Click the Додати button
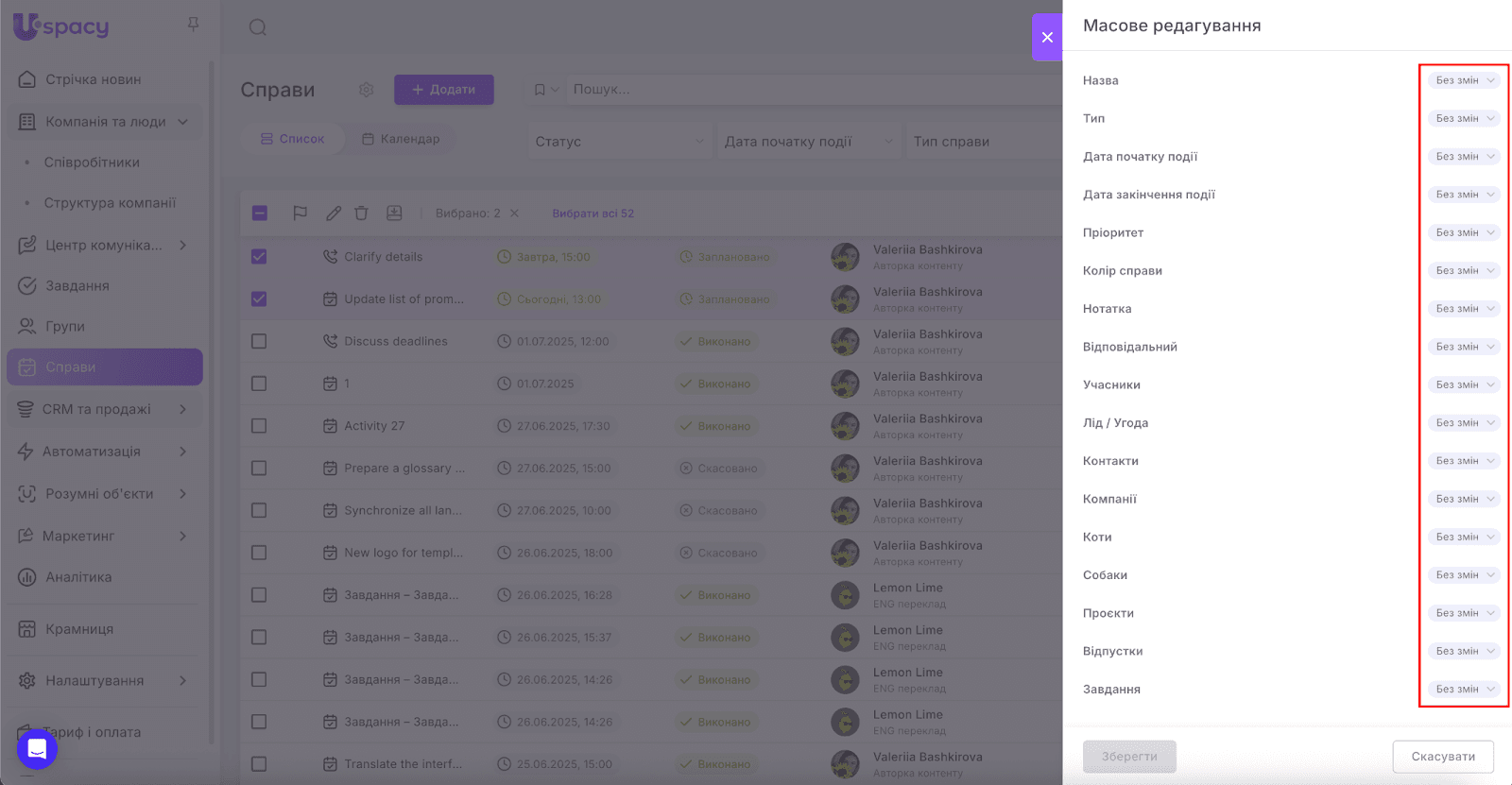The height and width of the screenshot is (785, 1512). [444, 90]
